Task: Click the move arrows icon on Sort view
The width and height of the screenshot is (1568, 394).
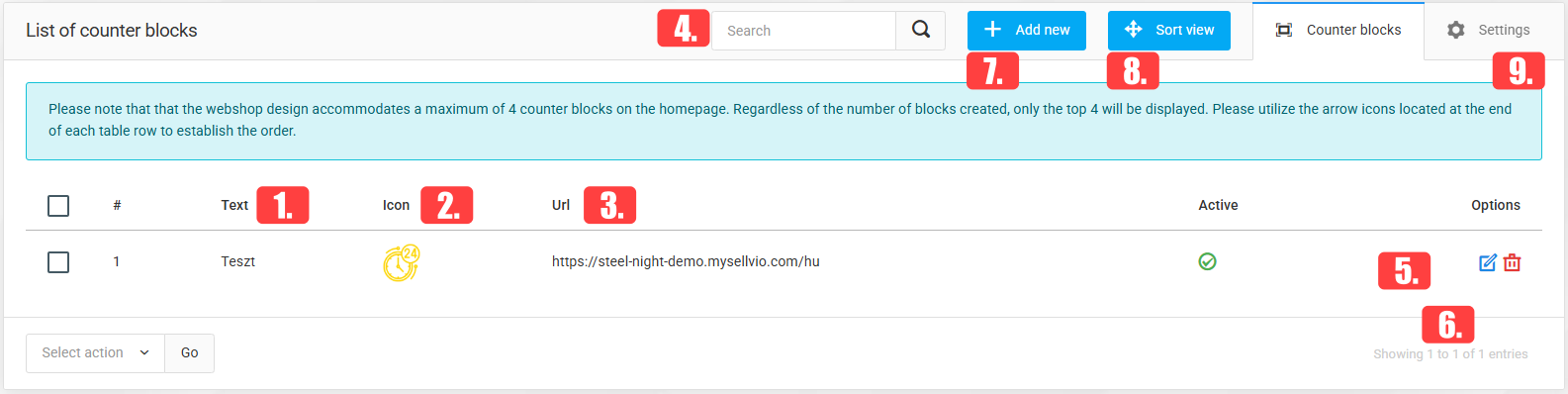Action: (x=1133, y=30)
